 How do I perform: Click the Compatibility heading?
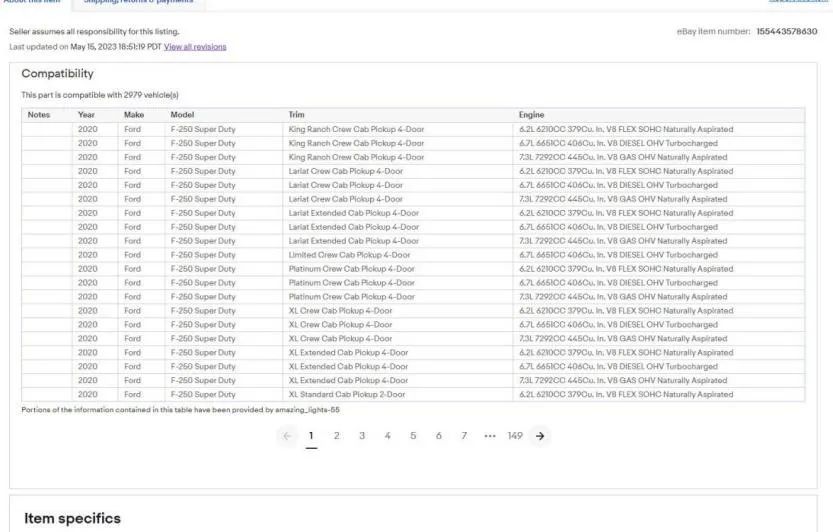pos(57,74)
